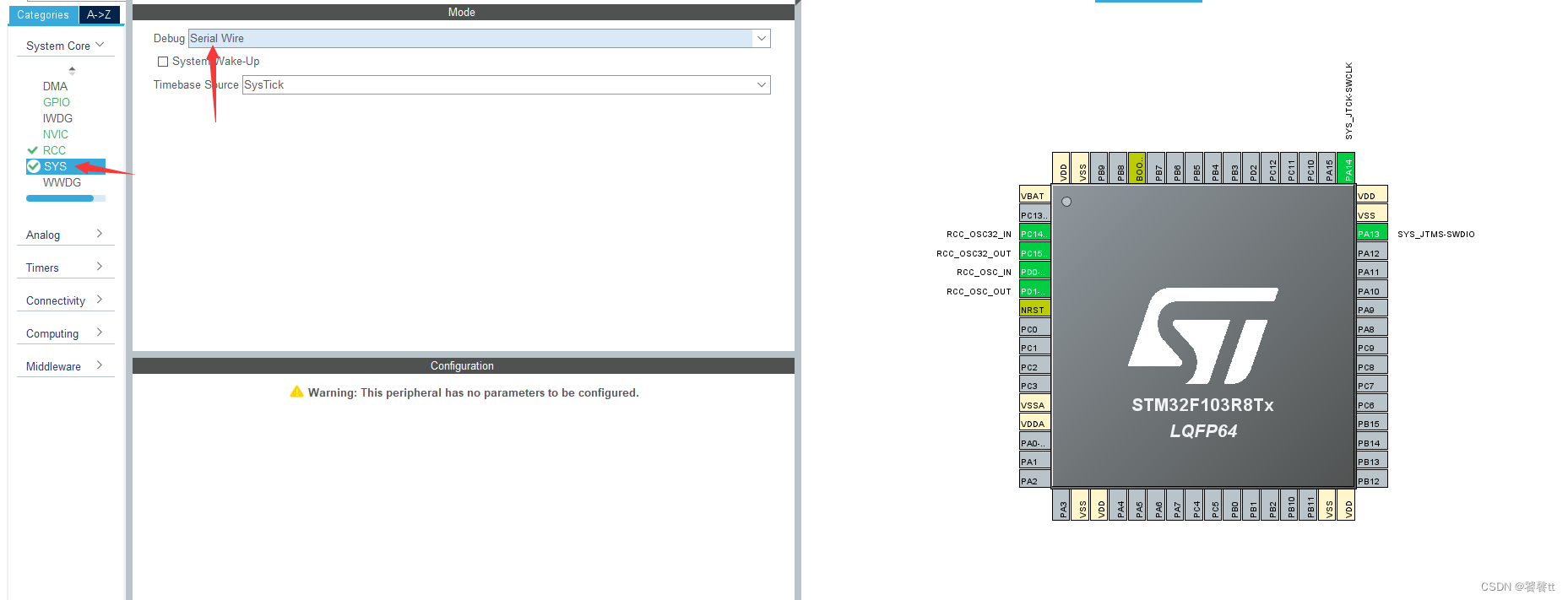Click pin PA14 on the chip
Image resolution: width=1568 pixels, height=600 pixels.
click(1348, 169)
